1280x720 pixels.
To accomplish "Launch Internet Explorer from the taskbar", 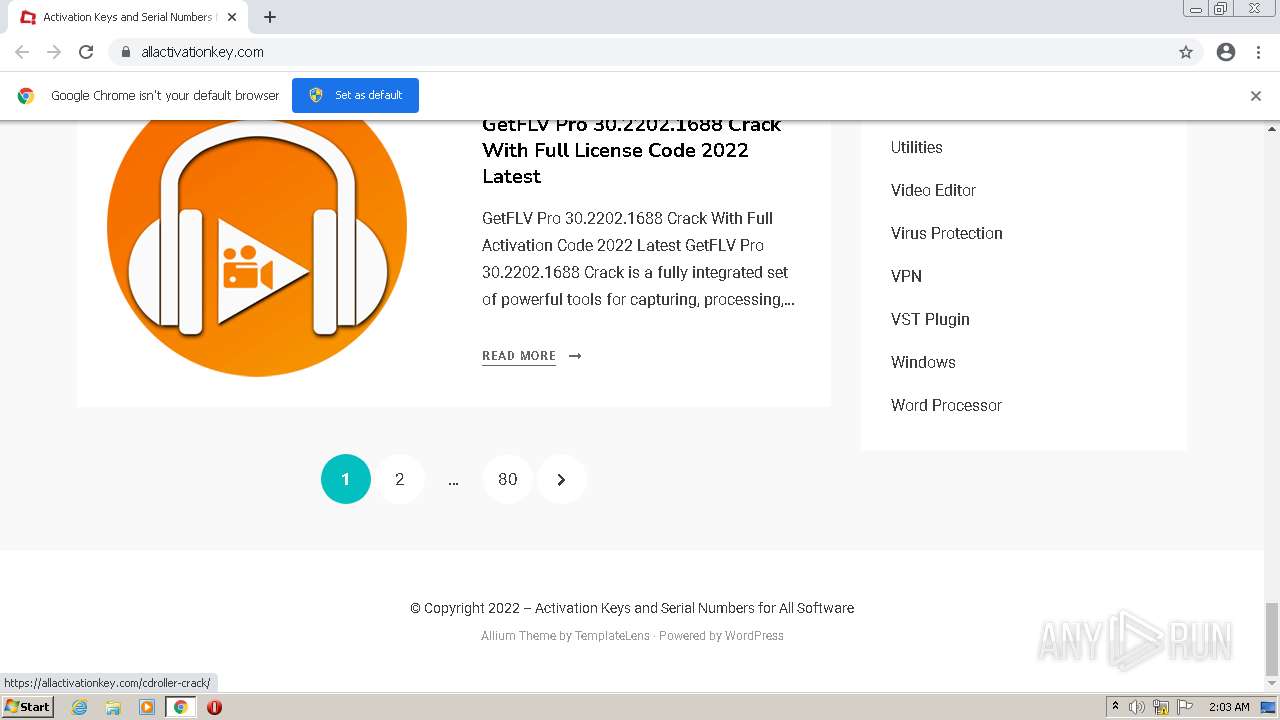I will [x=80, y=707].
